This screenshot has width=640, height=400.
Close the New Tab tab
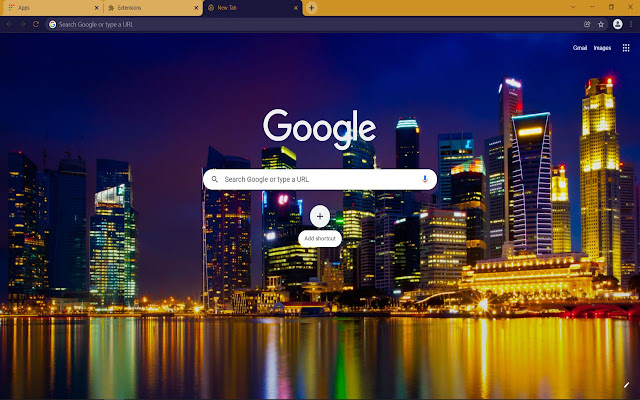[296, 8]
